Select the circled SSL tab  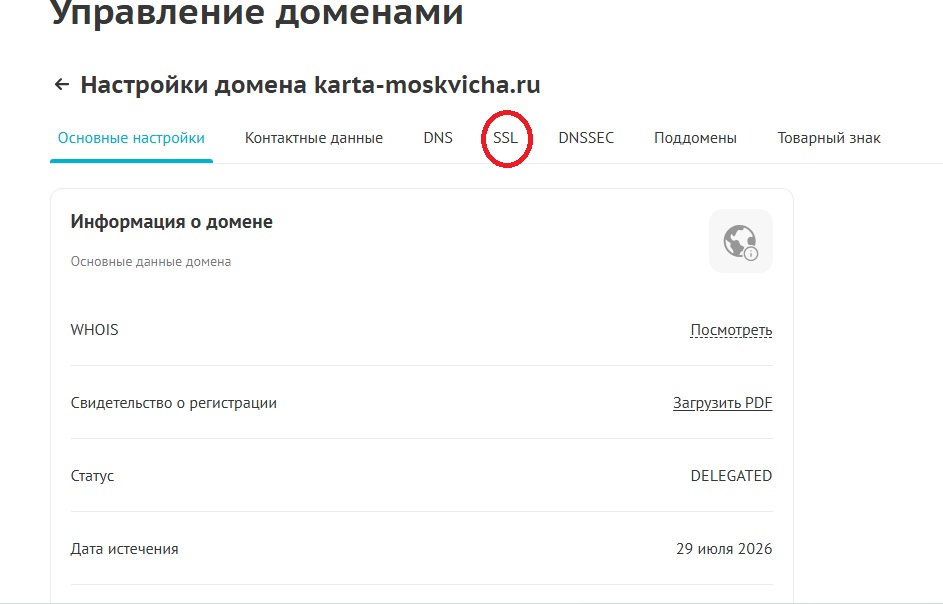click(506, 138)
